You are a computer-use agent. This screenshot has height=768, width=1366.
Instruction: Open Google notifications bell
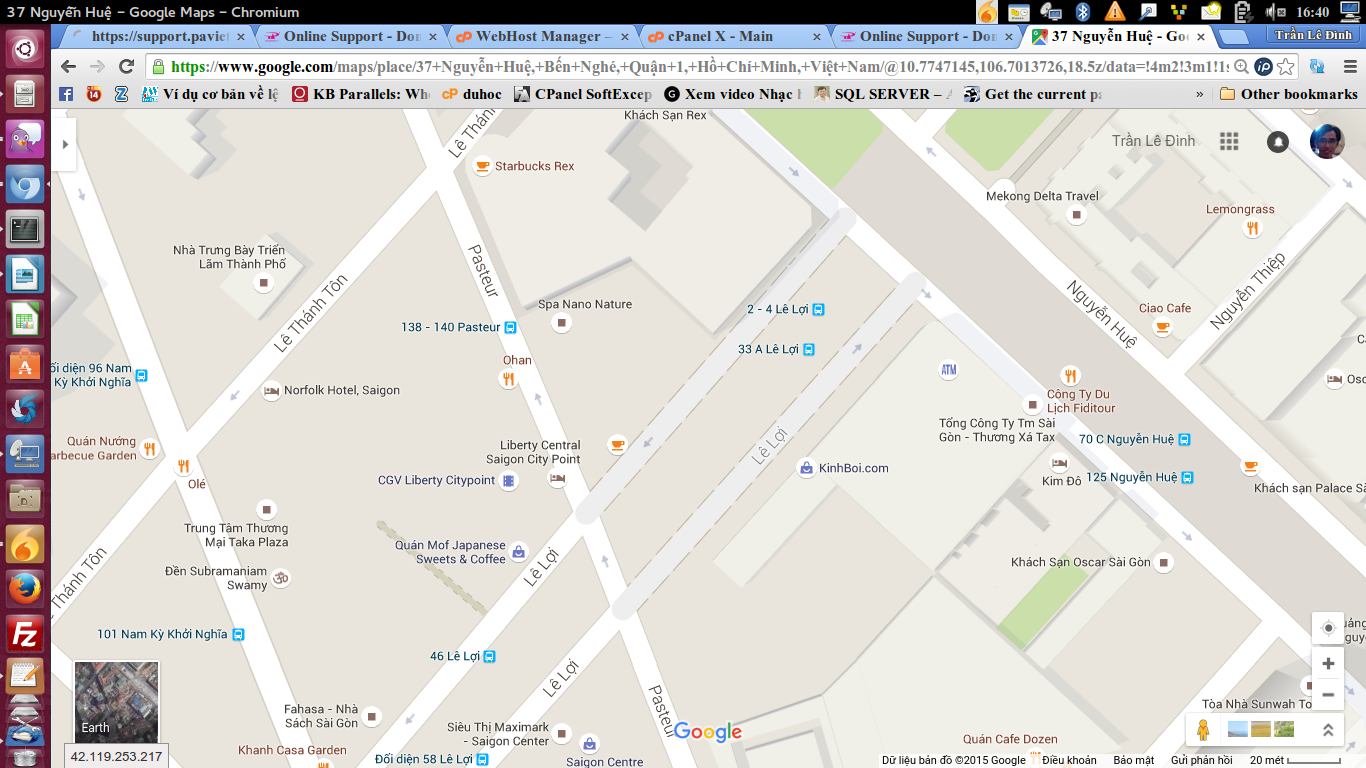[1278, 142]
